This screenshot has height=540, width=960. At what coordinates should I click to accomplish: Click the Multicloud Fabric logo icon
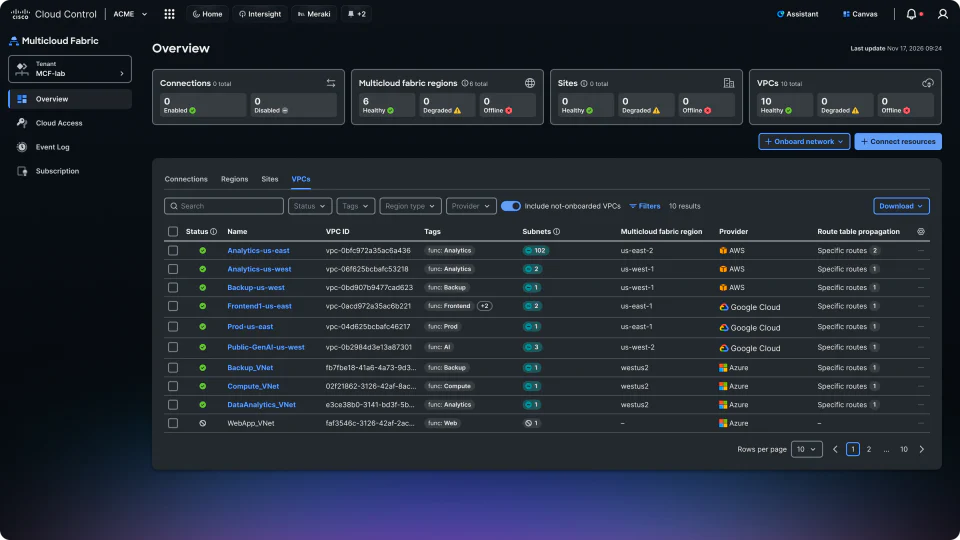click(x=13, y=41)
